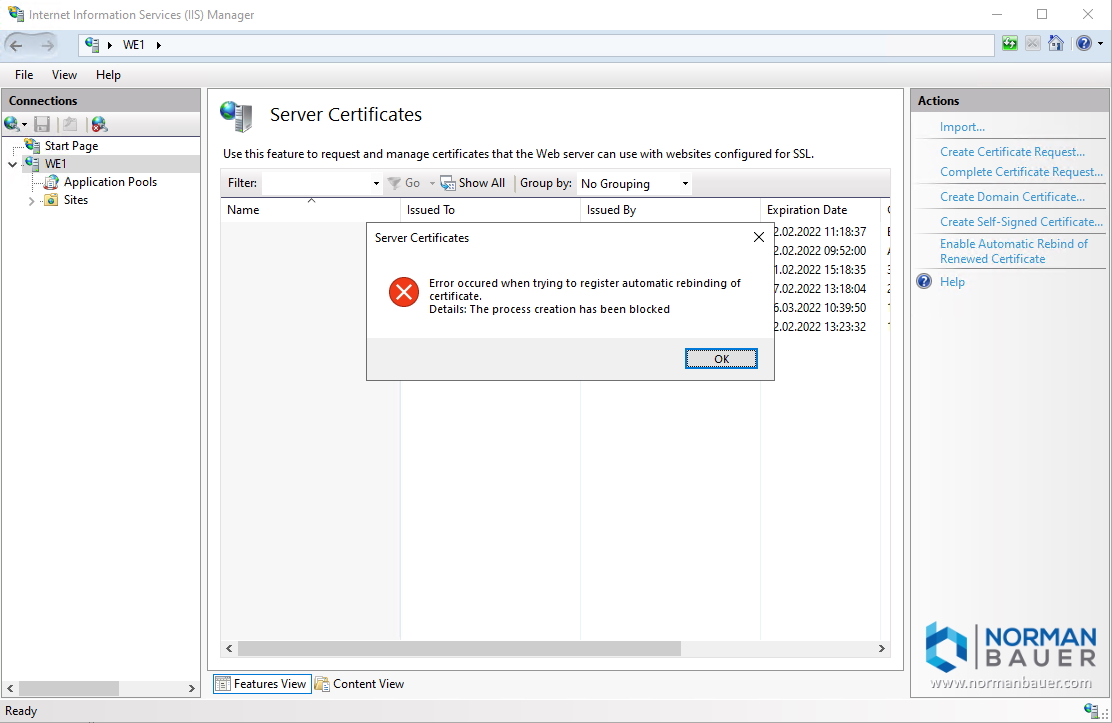Screen dimensions: 1112x723
Task: Click the Start Page icon in tree
Action: pos(33,145)
